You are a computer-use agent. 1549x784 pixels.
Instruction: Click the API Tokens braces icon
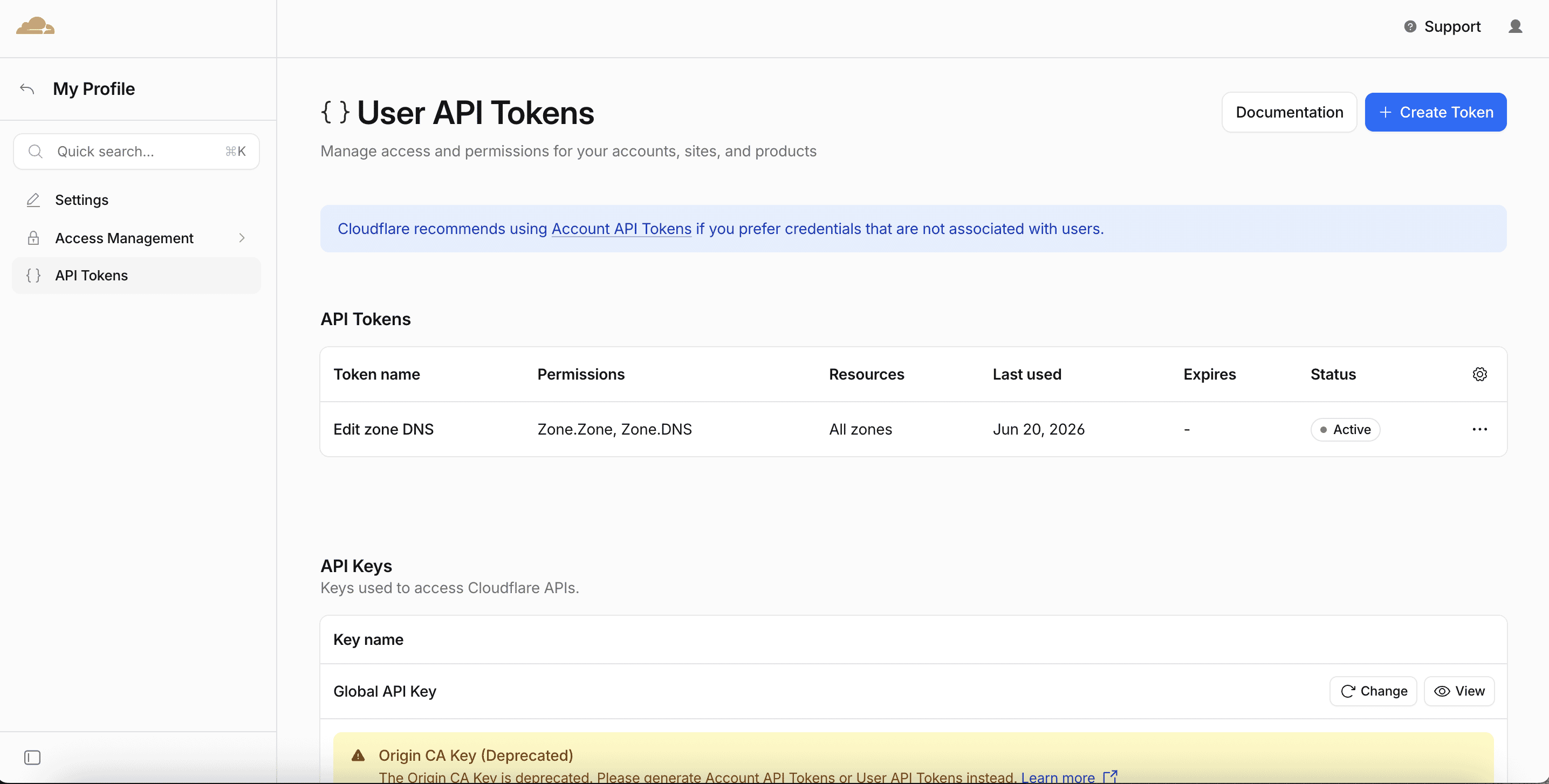point(33,276)
